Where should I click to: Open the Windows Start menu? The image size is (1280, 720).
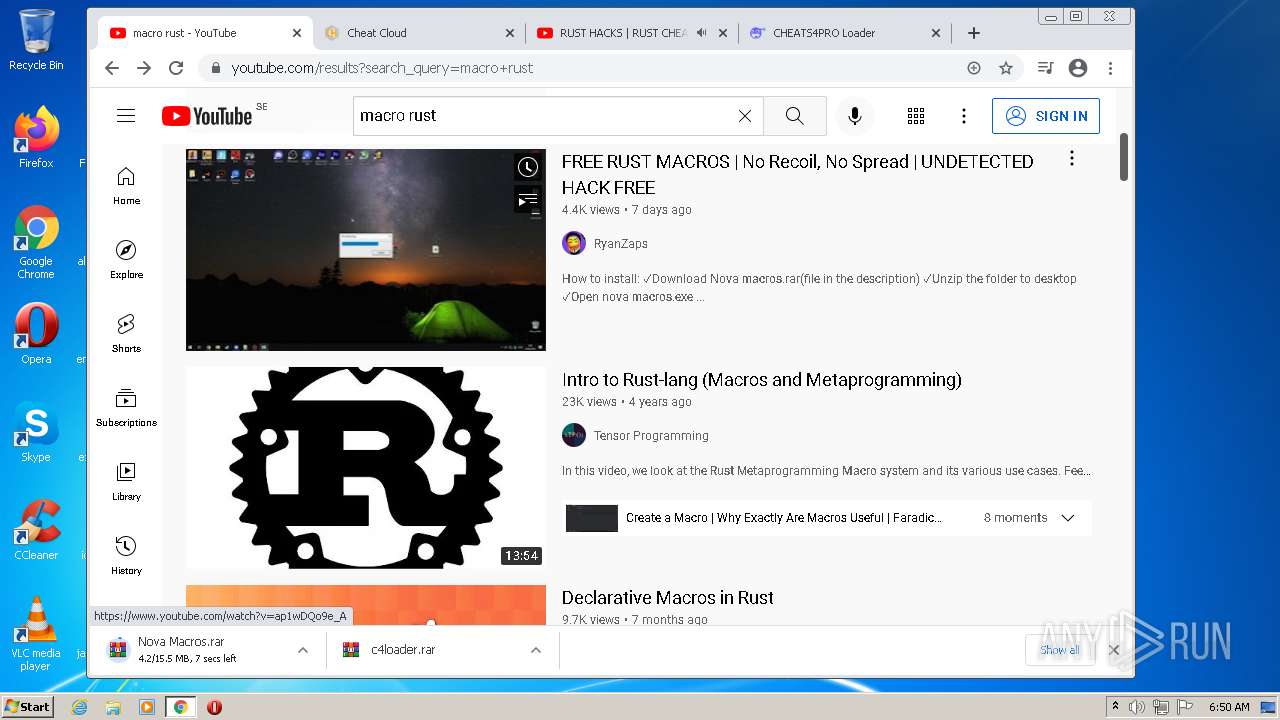tap(28, 707)
